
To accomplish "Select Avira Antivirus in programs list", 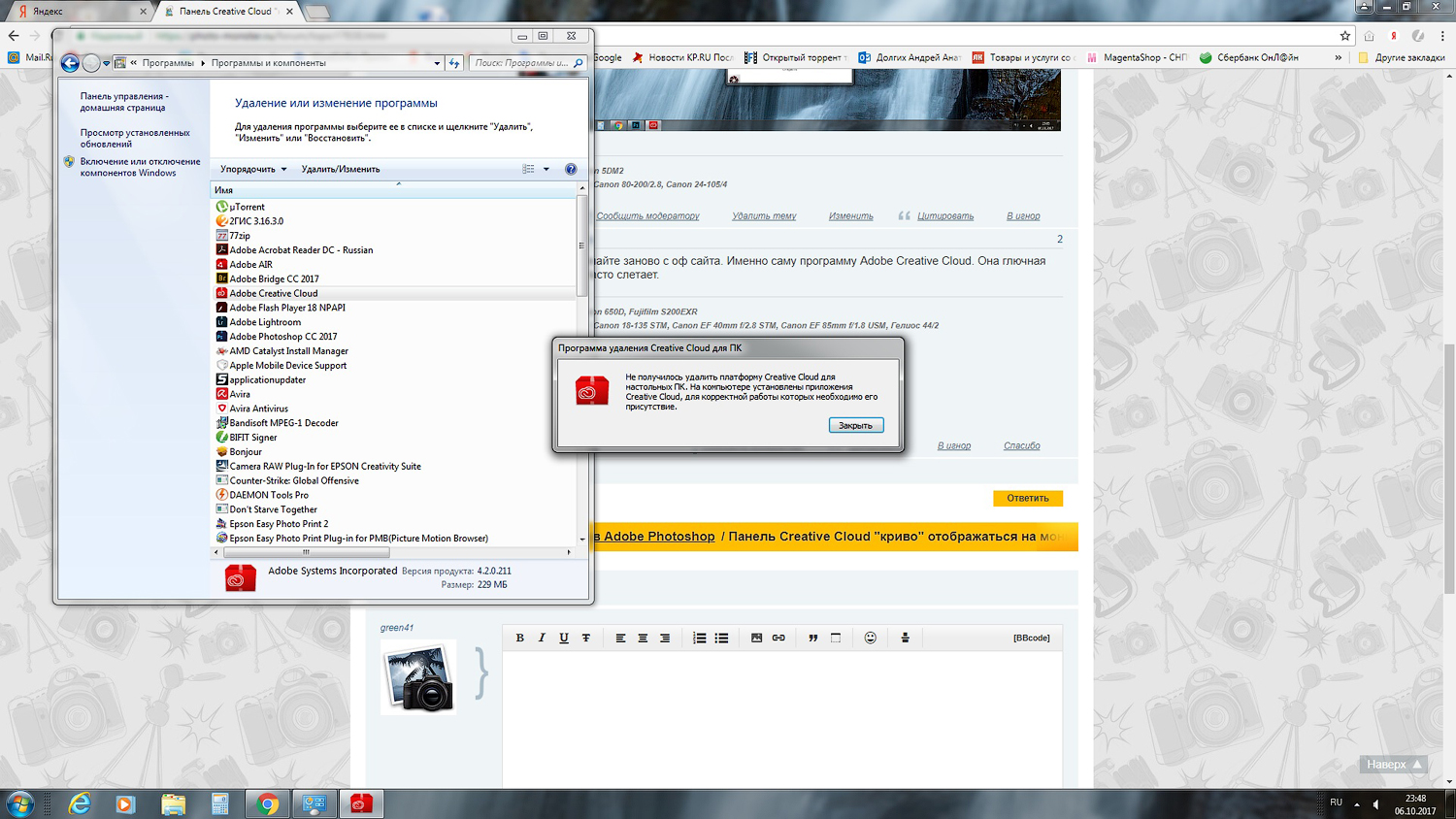I will [258, 409].
